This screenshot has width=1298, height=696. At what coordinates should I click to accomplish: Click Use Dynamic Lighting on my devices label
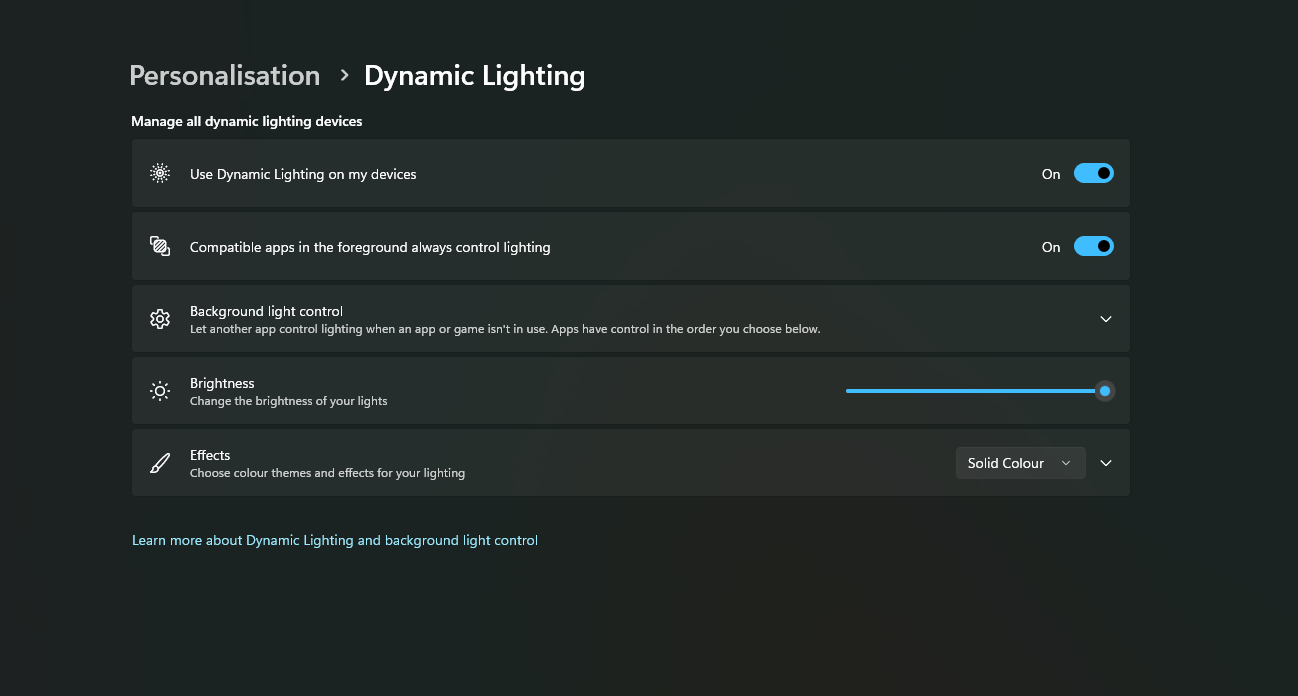coord(303,174)
